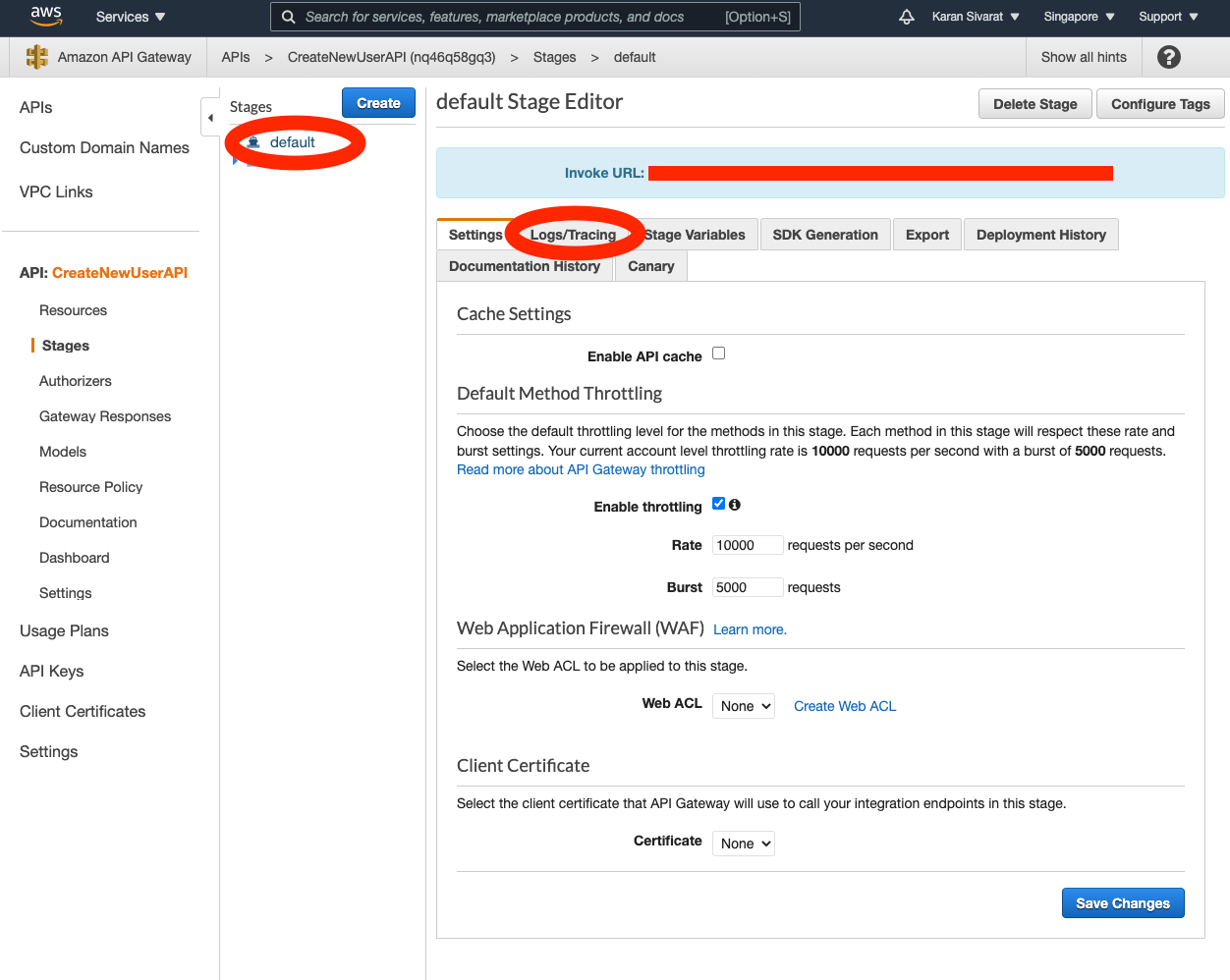Open VPC Links in sidebar
1230x980 pixels.
click(x=56, y=191)
